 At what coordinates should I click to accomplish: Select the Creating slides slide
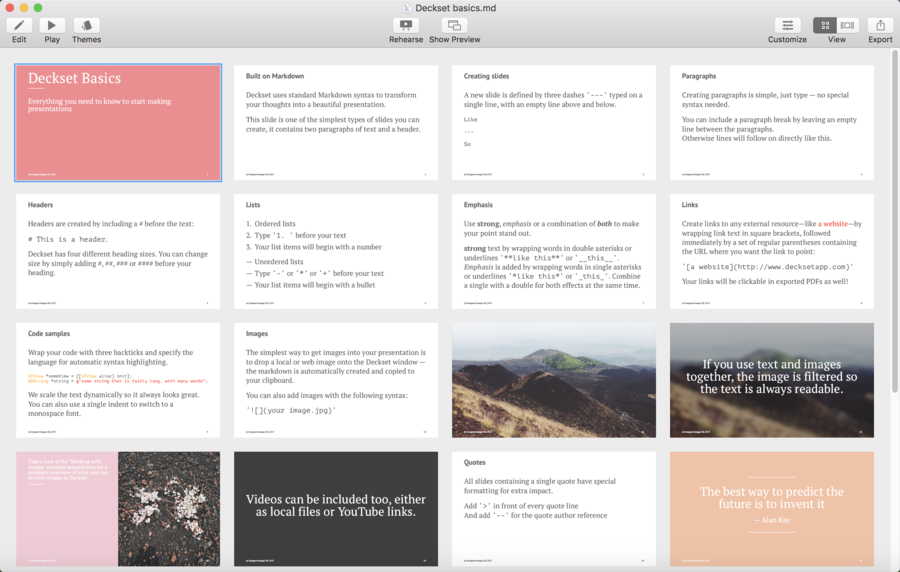coord(554,123)
